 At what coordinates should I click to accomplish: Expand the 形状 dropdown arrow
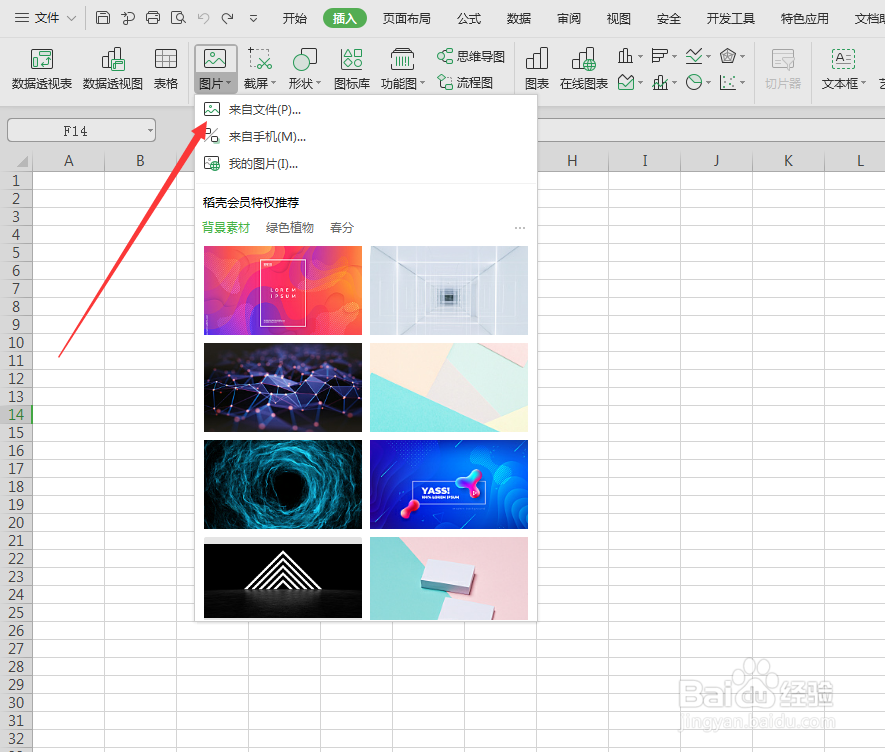pyautogui.click(x=318, y=83)
